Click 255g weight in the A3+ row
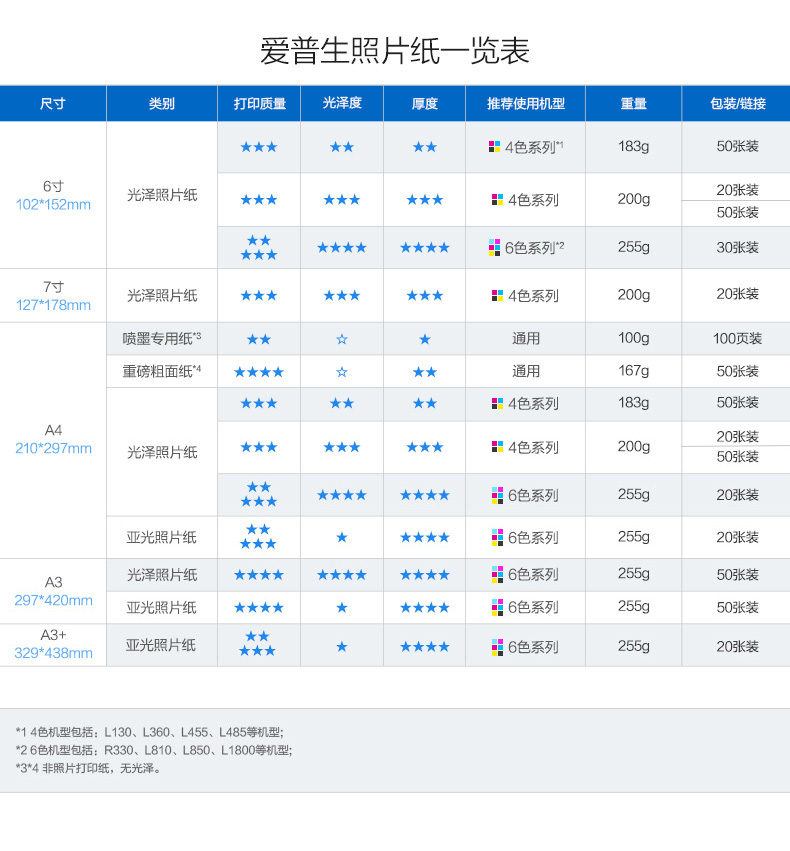 [634, 646]
